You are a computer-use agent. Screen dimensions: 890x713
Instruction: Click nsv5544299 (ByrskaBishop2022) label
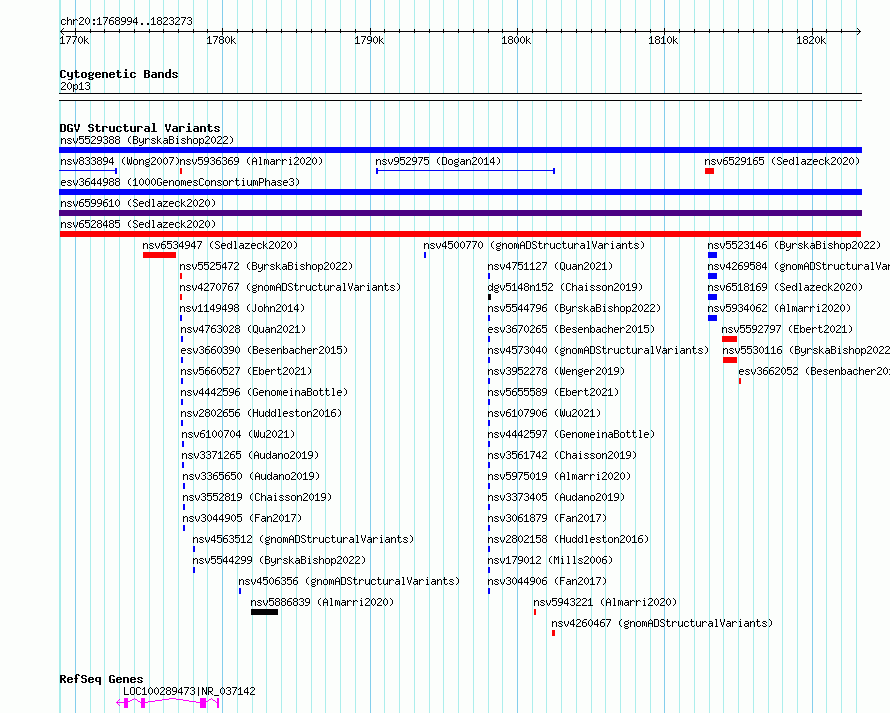click(279, 560)
